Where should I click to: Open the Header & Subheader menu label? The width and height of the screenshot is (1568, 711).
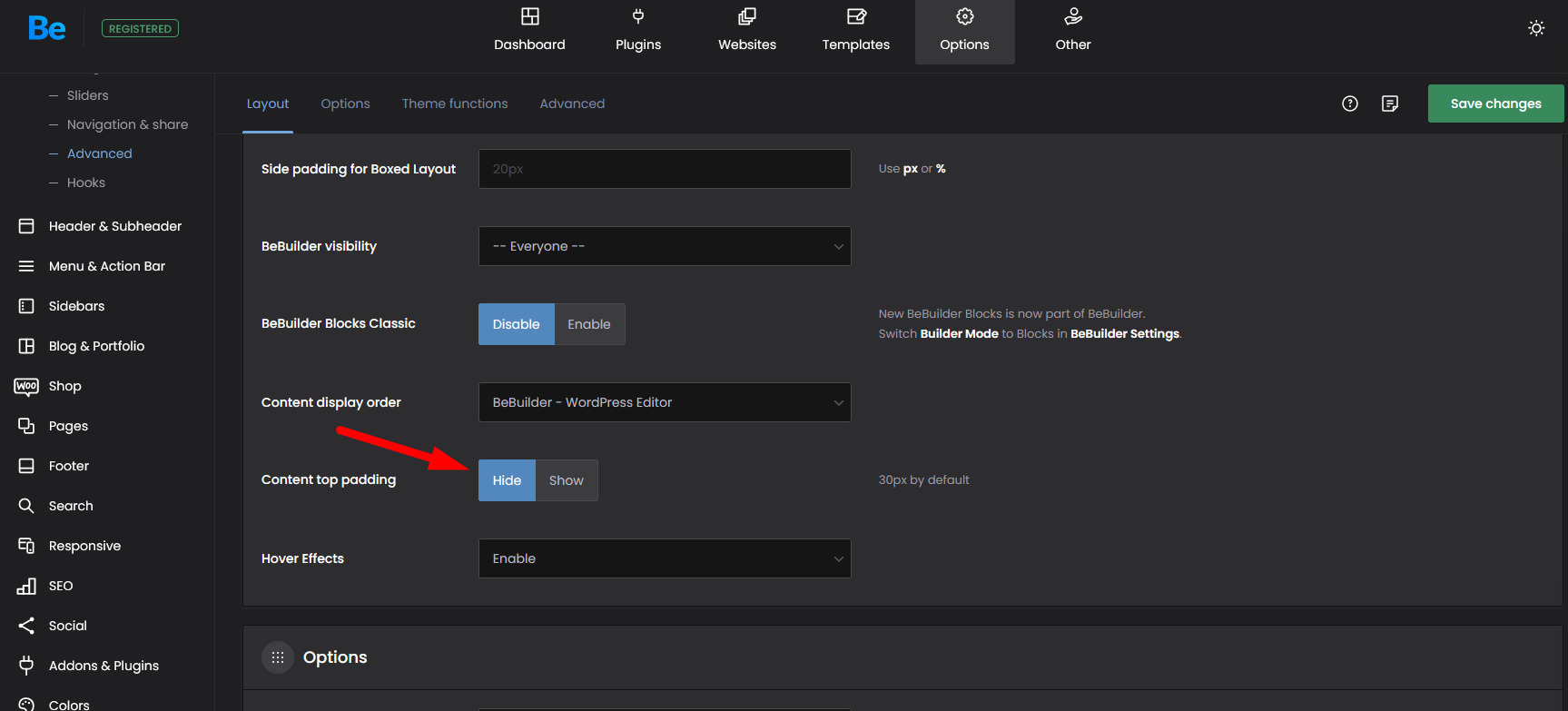(115, 226)
